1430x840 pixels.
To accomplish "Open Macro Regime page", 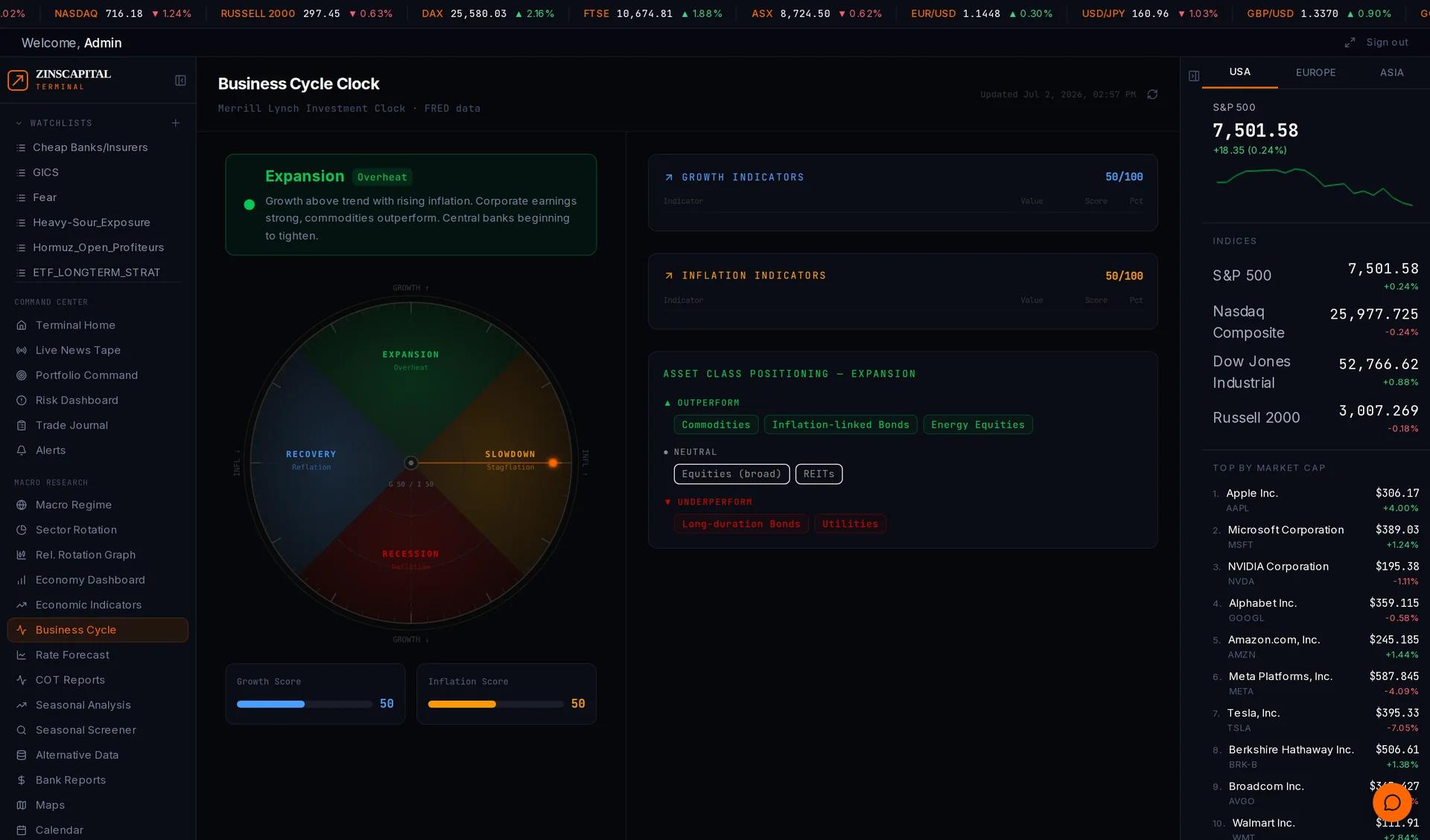I will pyautogui.click(x=98, y=505).
